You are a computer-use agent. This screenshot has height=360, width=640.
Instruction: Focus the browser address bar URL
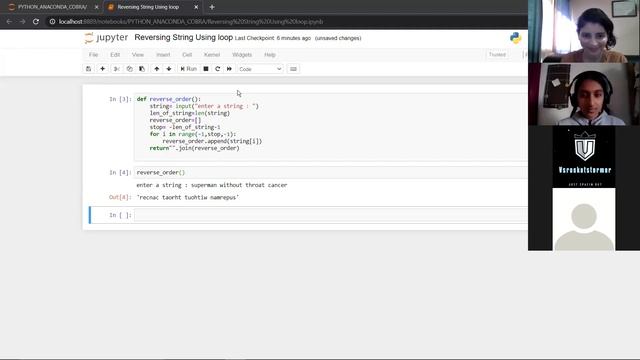tap(191, 22)
